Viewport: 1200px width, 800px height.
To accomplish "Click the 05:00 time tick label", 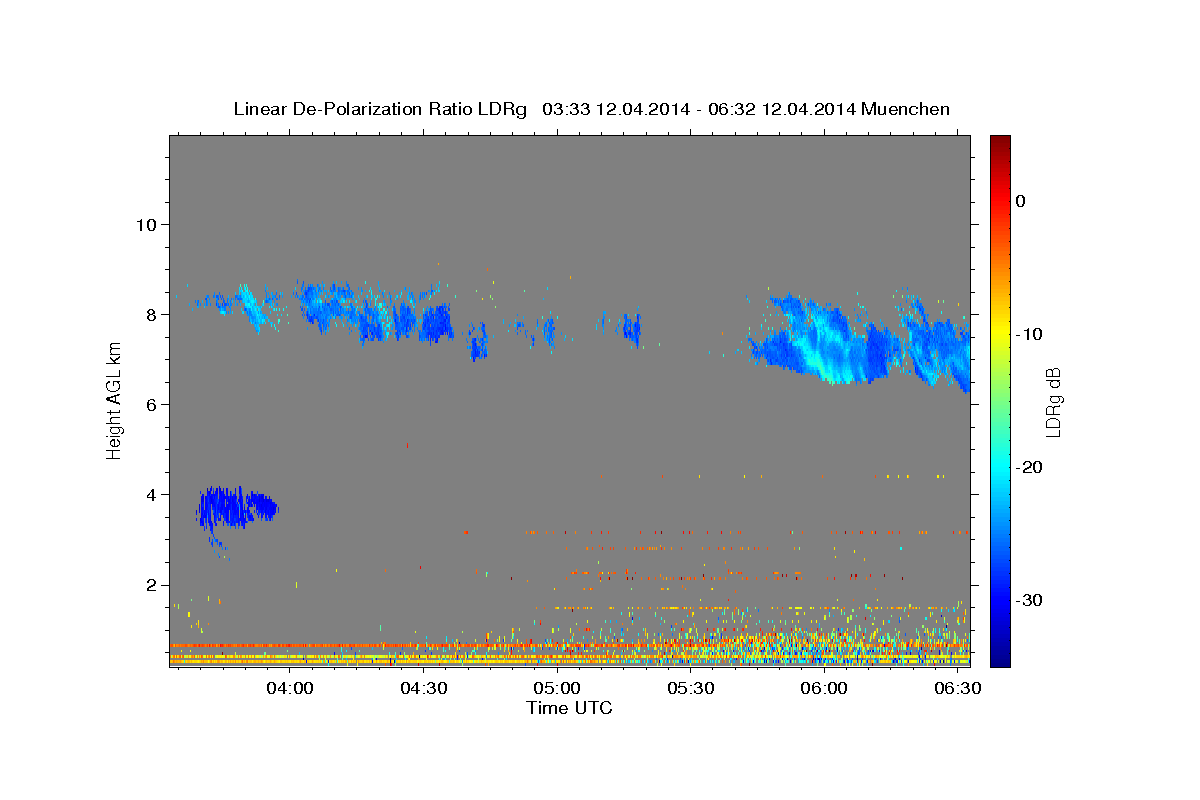I will point(557,689).
